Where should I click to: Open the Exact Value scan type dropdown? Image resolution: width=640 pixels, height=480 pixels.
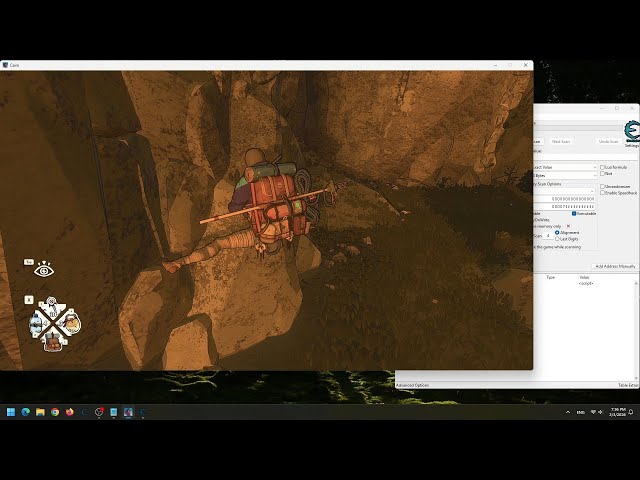pyautogui.click(x=565, y=167)
